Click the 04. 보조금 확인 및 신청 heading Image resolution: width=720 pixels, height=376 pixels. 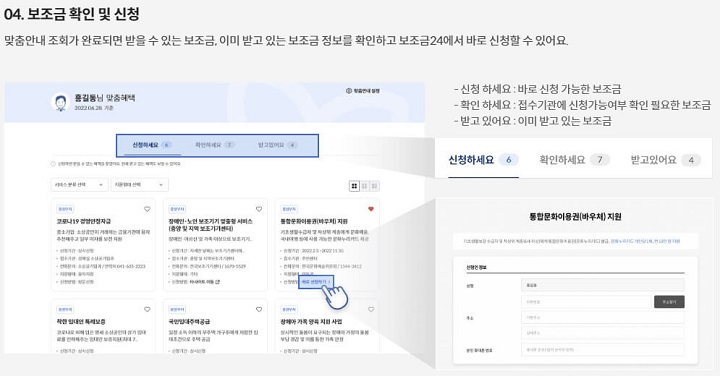pyautogui.click(x=71, y=14)
